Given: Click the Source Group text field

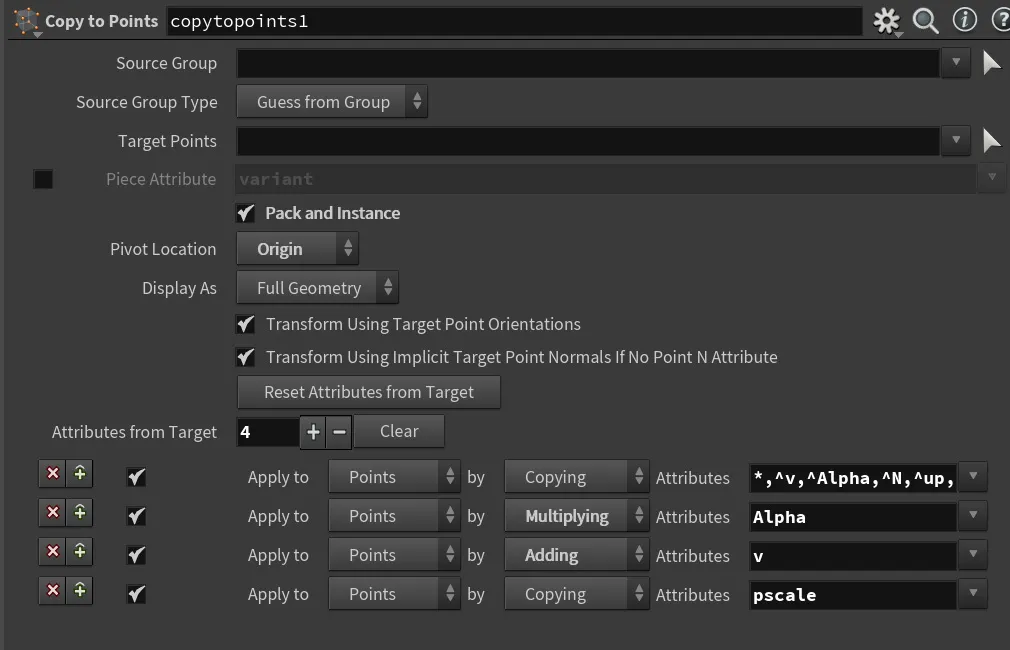Looking at the screenshot, I should 587,63.
